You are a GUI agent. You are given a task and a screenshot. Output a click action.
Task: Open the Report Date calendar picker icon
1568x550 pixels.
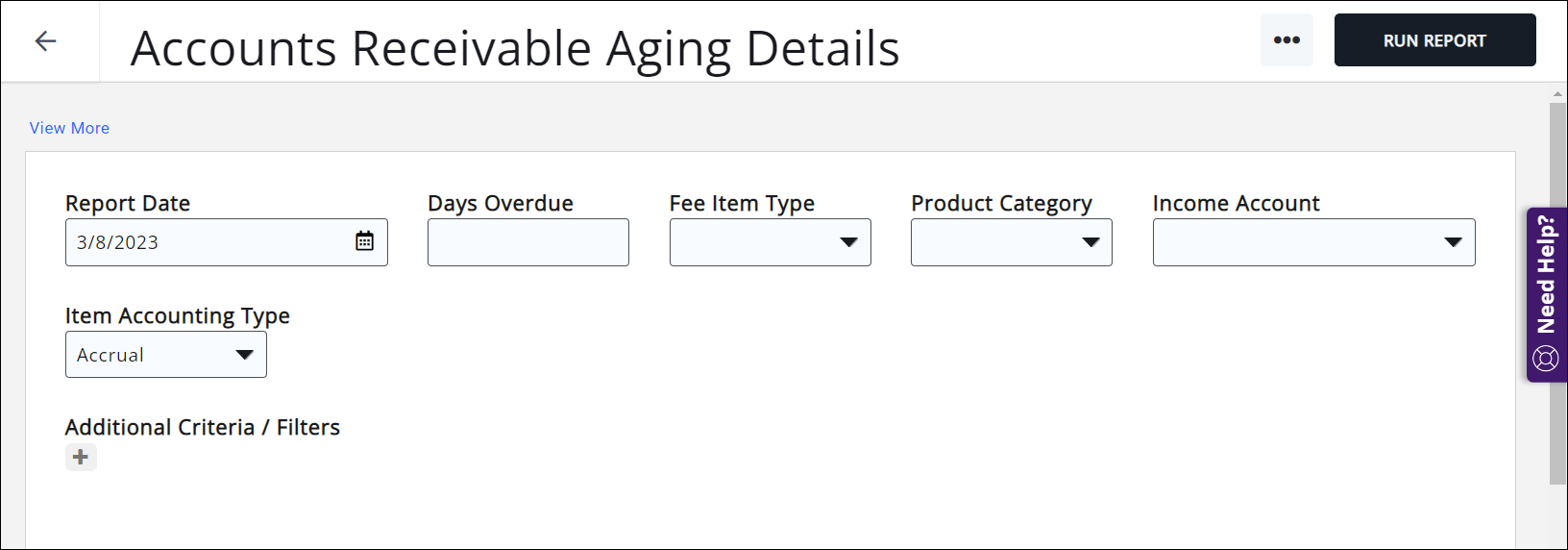pyautogui.click(x=364, y=241)
